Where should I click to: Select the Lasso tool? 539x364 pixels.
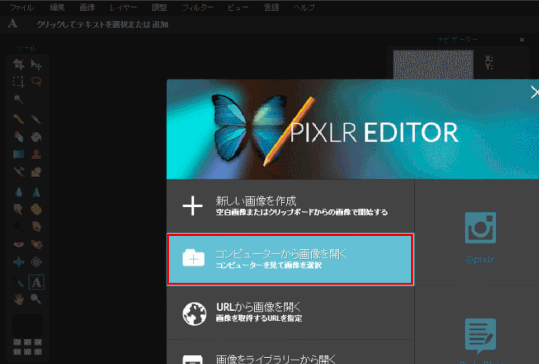[x=36, y=81]
